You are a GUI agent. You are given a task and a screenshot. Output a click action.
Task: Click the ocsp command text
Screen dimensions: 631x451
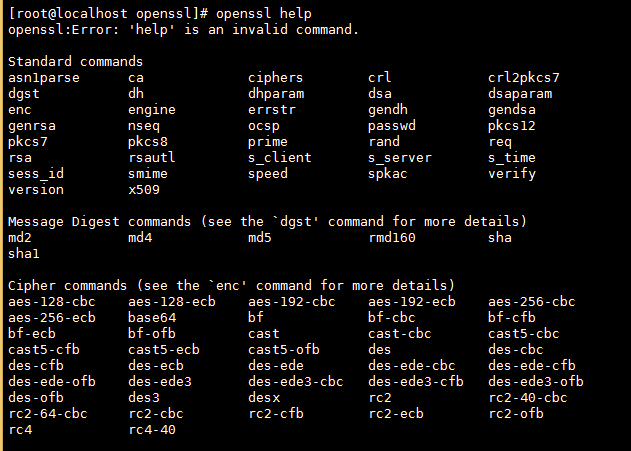(x=264, y=125)
